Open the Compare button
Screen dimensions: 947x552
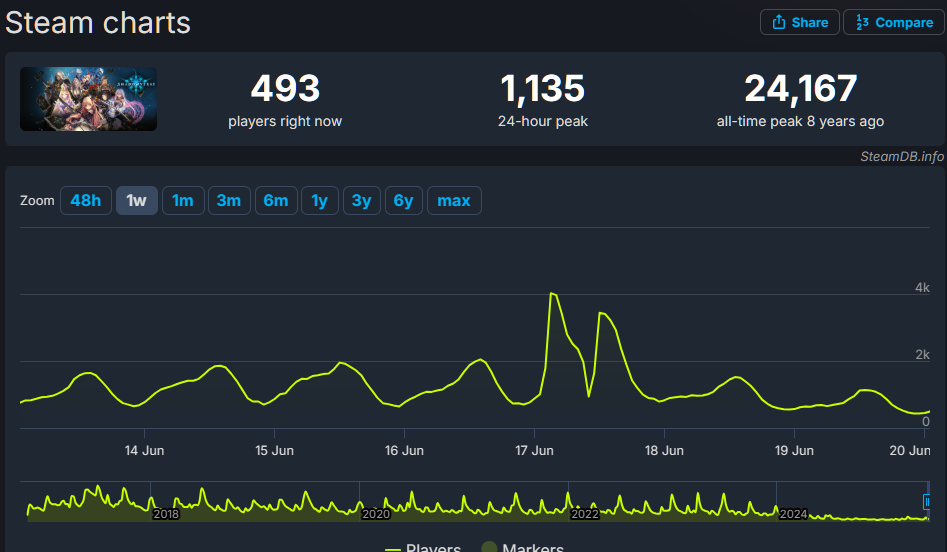pos(894,22)
